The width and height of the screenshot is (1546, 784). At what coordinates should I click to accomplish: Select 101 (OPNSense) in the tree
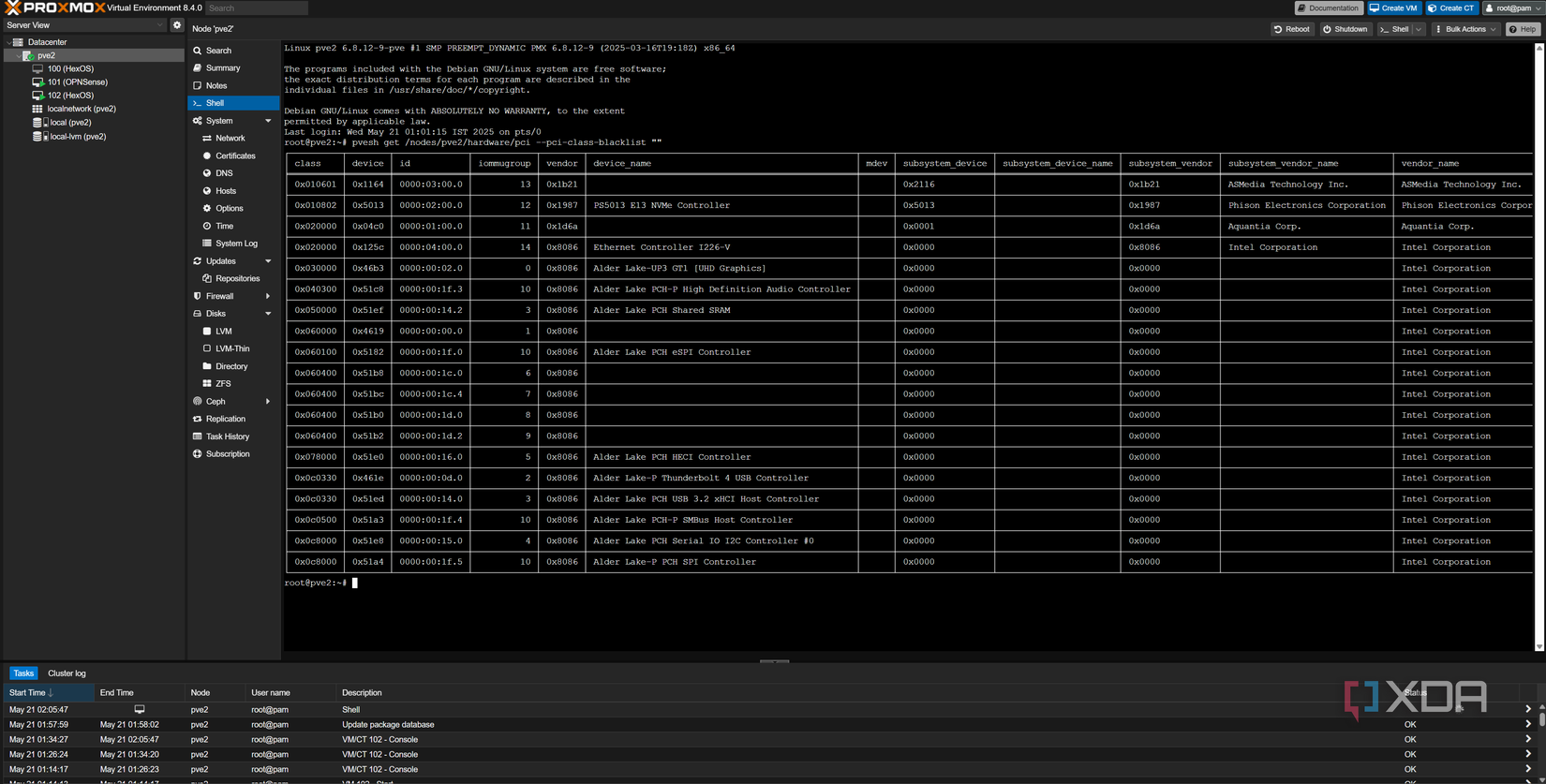[x=77, y=82]
